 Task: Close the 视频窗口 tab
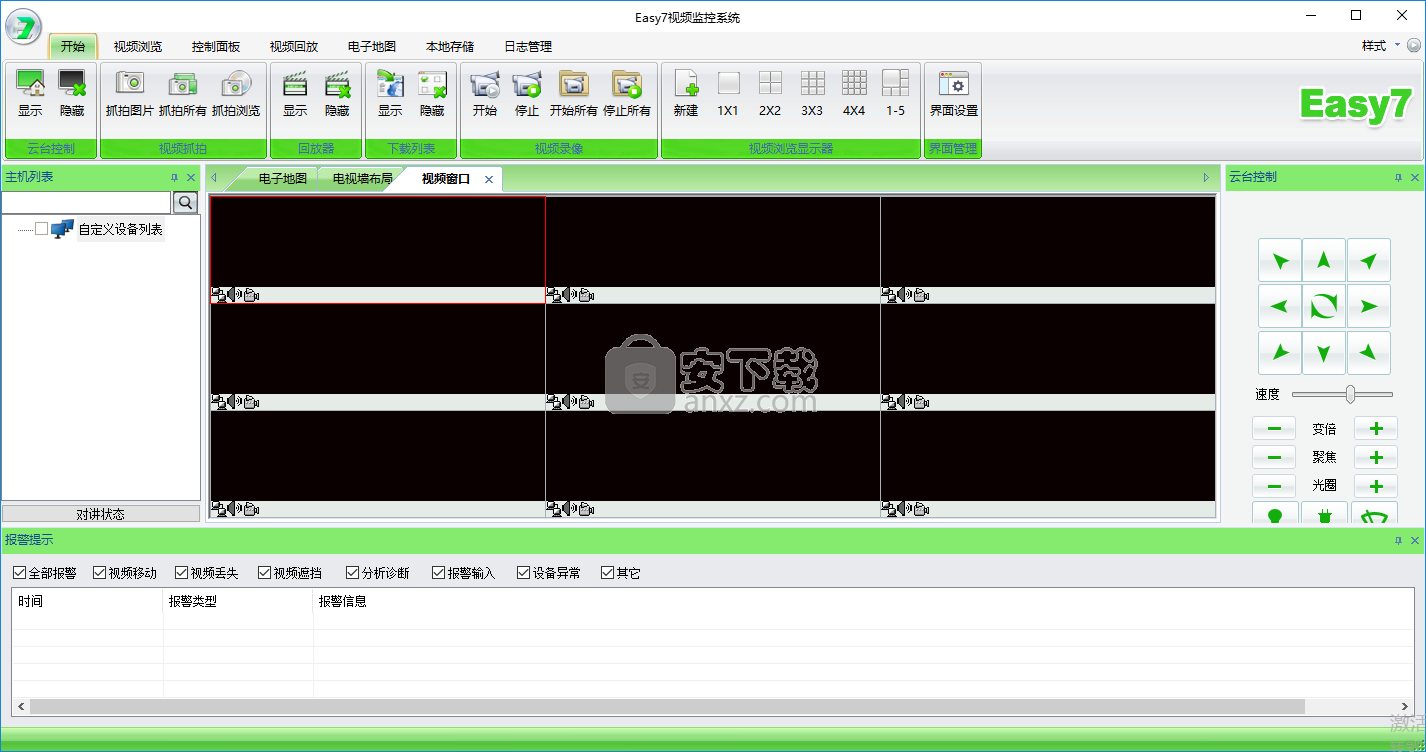click(x=489, y=179)
